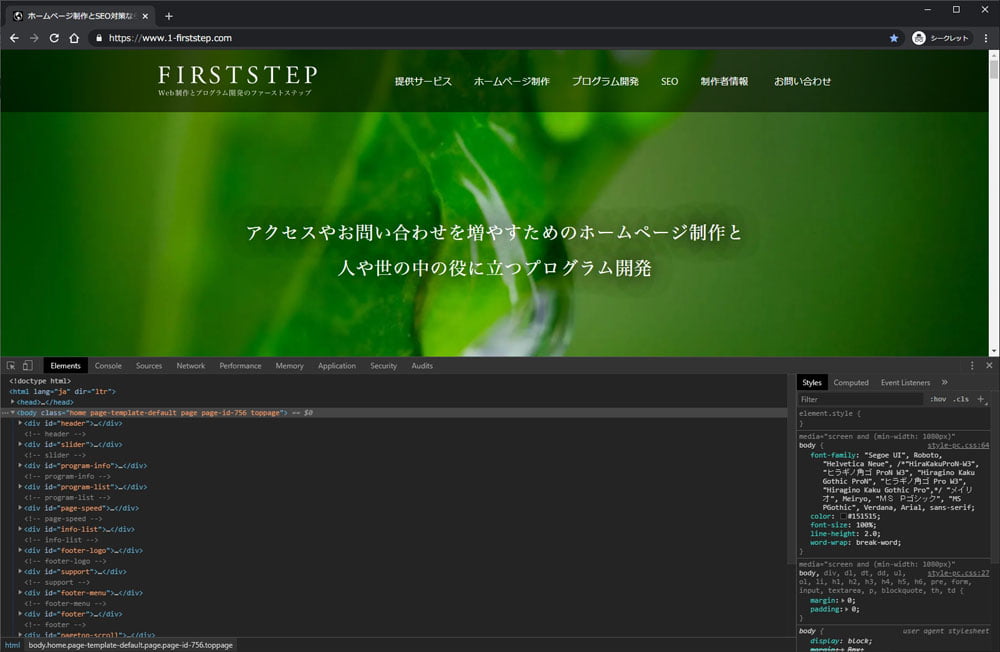
Task: Click the address bar URL
Action: point(170,38)
